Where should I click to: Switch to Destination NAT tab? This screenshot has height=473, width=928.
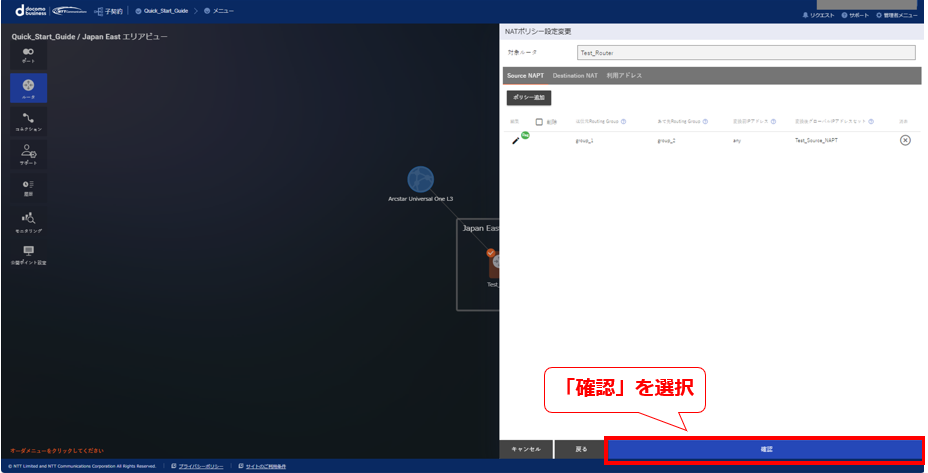(575, 76)
